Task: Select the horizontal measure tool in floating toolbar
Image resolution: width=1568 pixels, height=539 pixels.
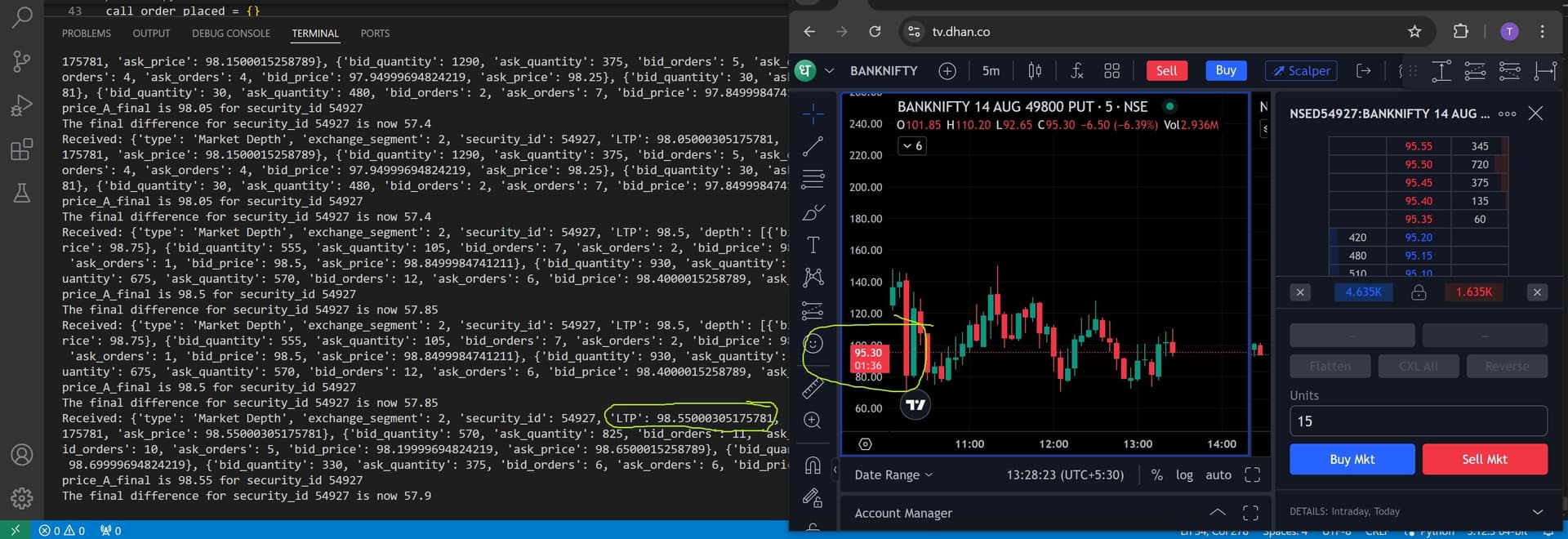Action: (1545, 71)
